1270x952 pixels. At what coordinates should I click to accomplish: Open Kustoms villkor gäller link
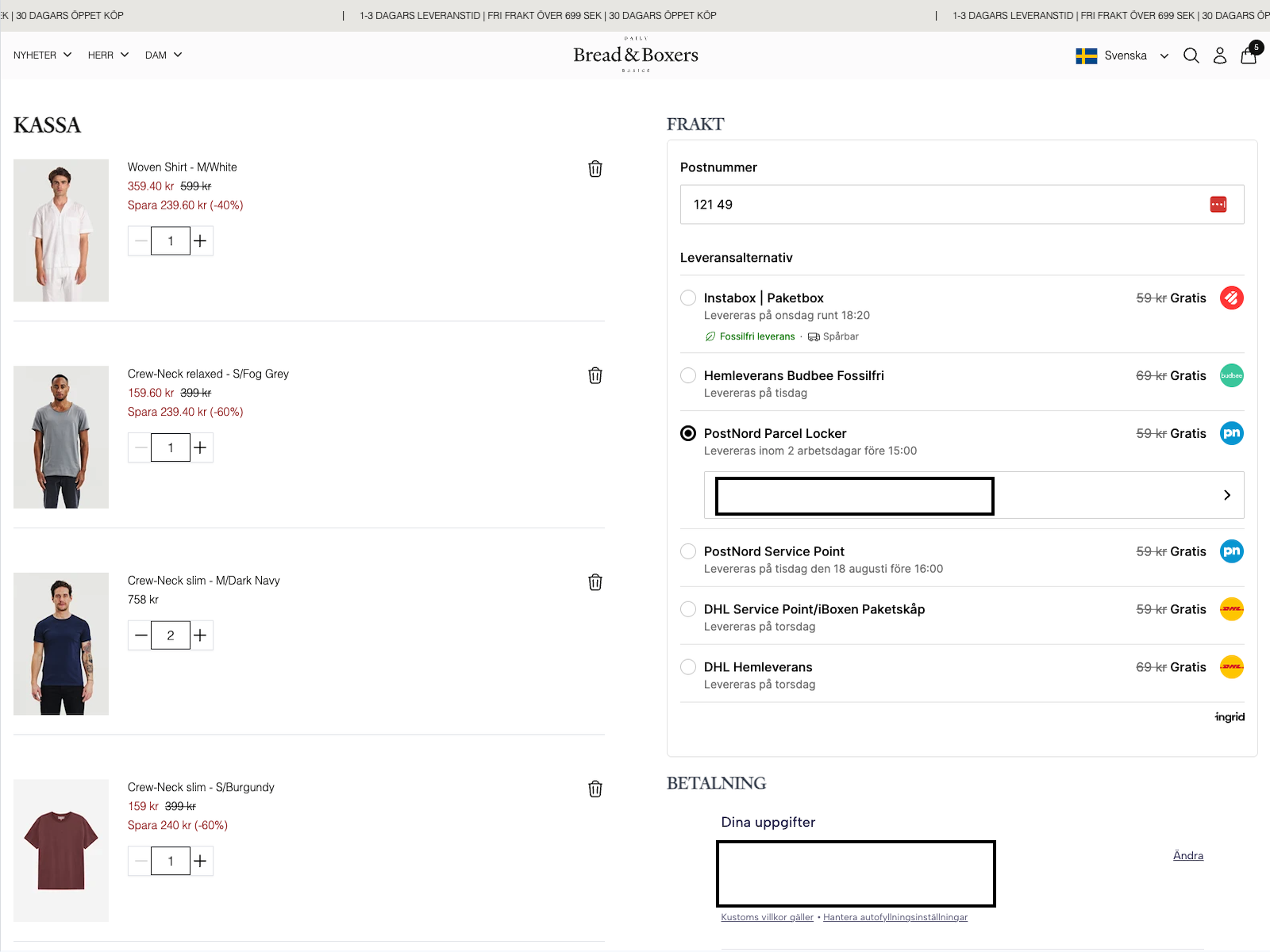pos(768,917)
